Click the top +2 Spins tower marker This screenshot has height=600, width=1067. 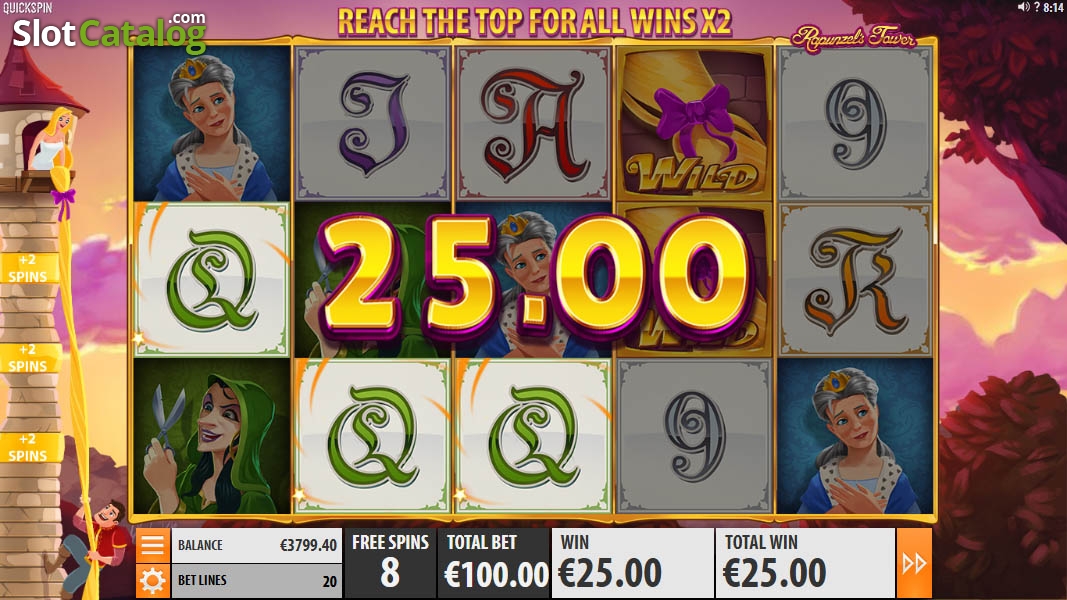pos(28,268)
